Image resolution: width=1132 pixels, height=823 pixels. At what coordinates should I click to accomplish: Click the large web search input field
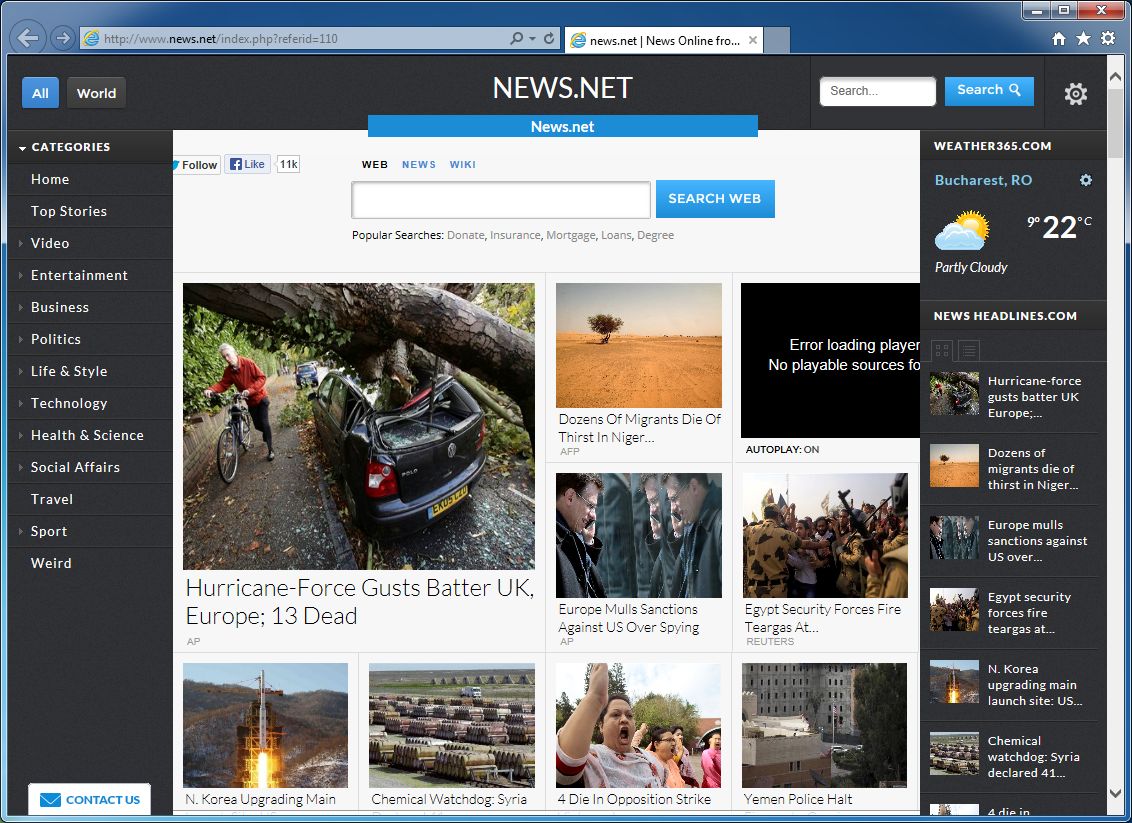point(500,199)
